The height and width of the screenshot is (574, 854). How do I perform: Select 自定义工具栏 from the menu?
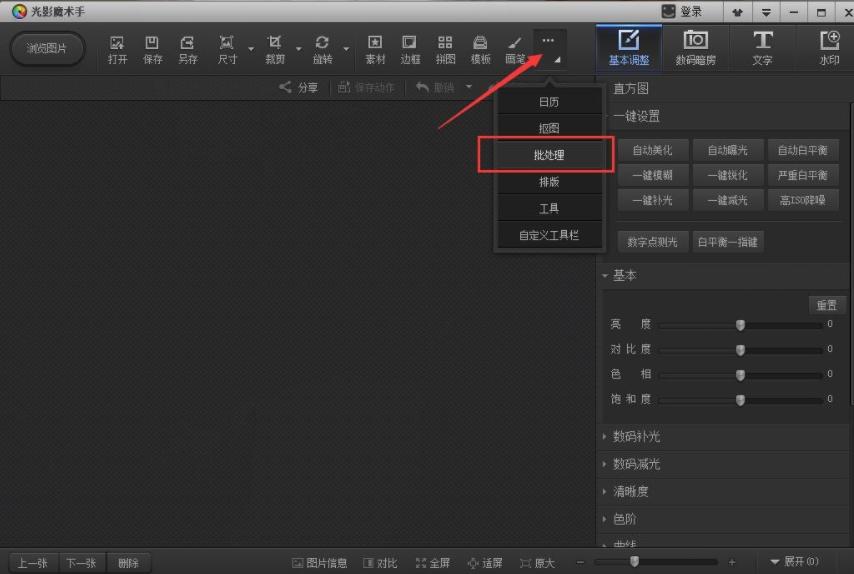point(549,235)
